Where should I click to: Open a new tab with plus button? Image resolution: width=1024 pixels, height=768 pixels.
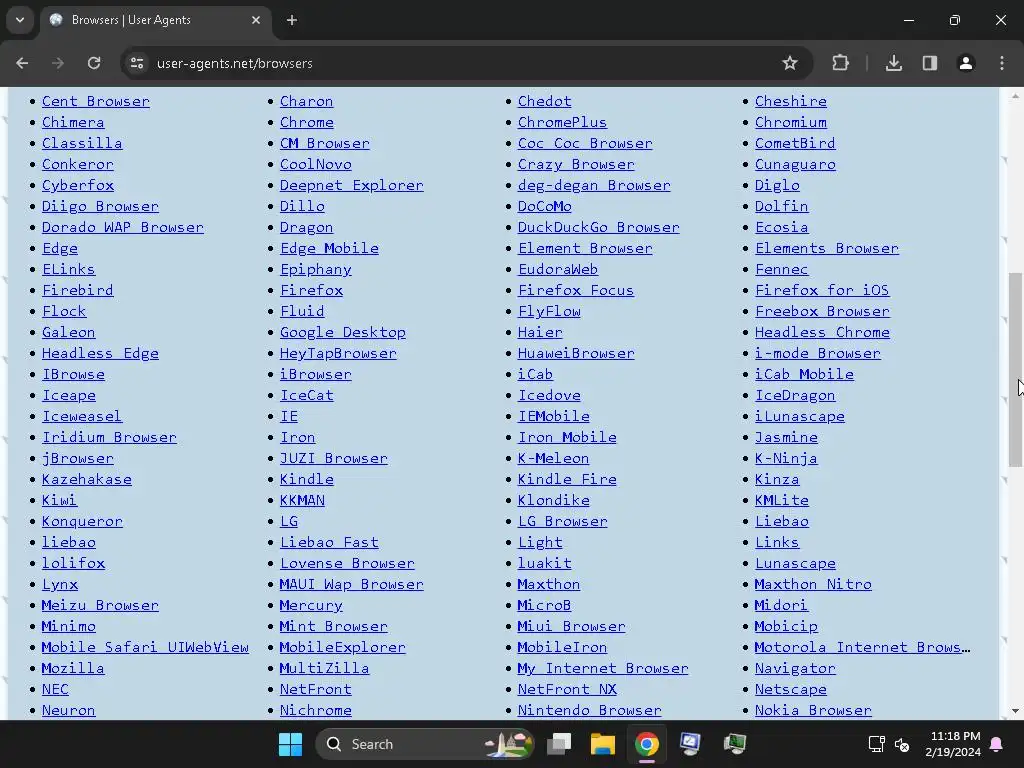[292, 20]
